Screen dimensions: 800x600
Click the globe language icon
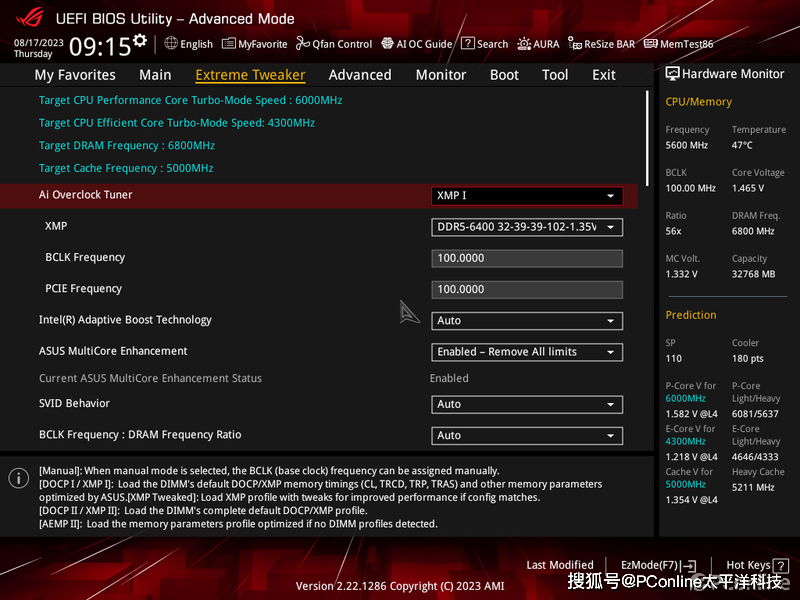coord(171,43)
